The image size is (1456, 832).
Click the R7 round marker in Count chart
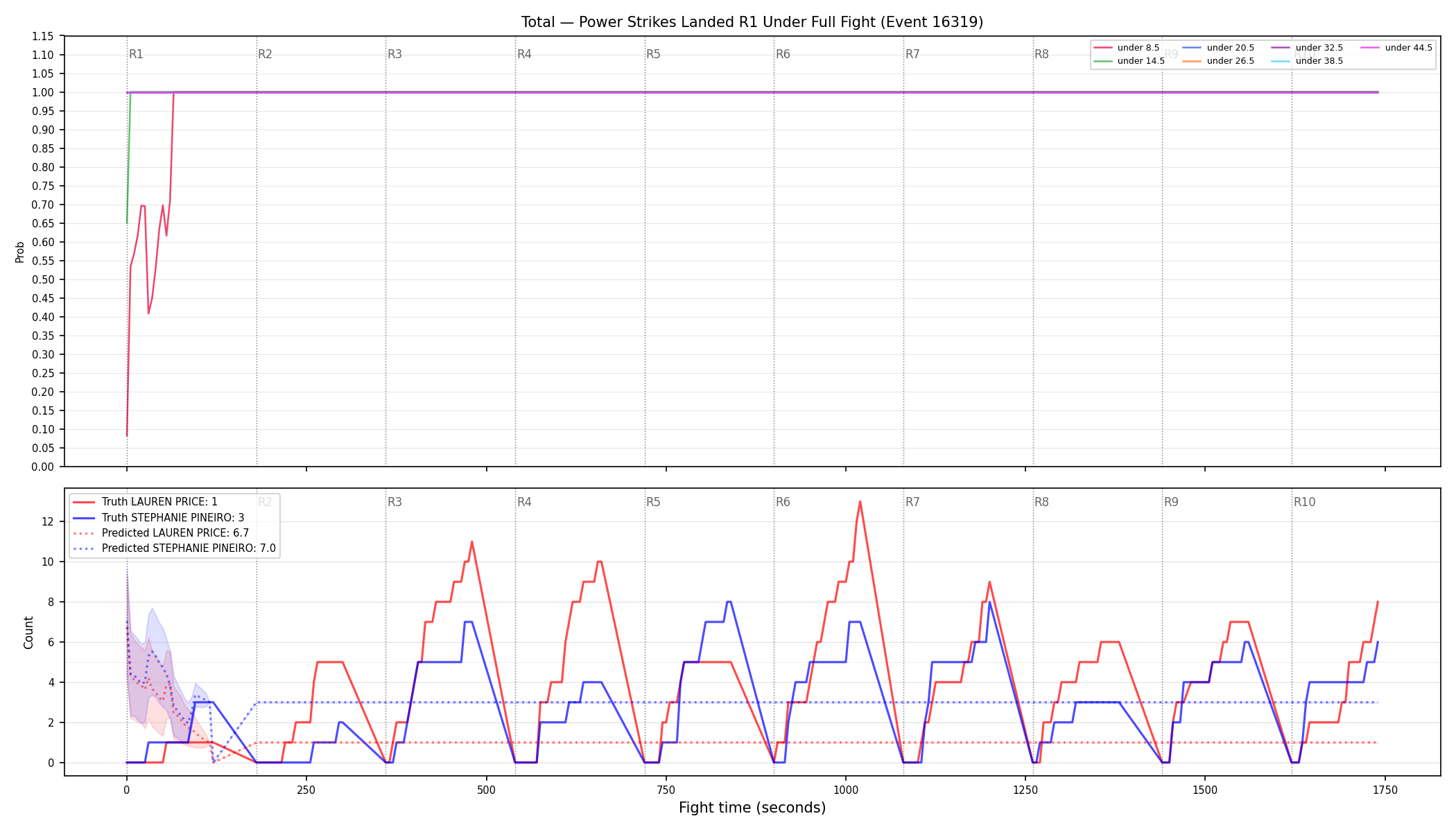pos(912,502)
